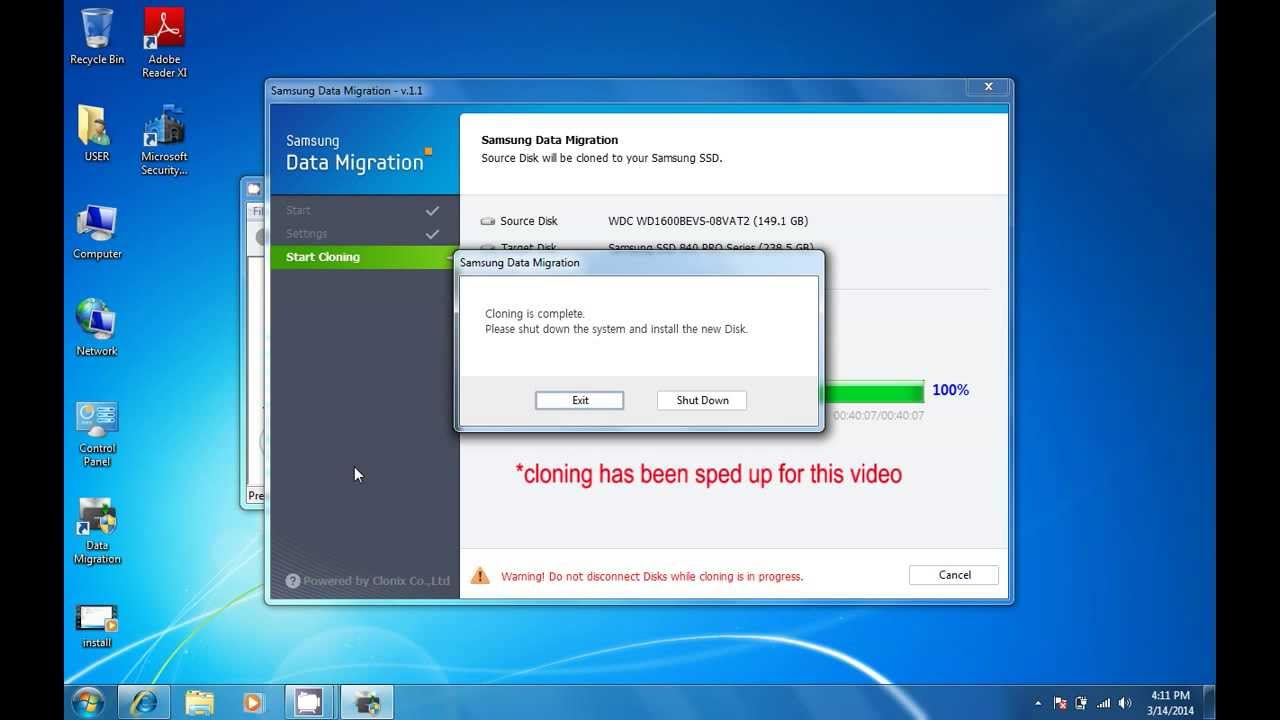Click the Shut Down button

[x=701, y=400]
